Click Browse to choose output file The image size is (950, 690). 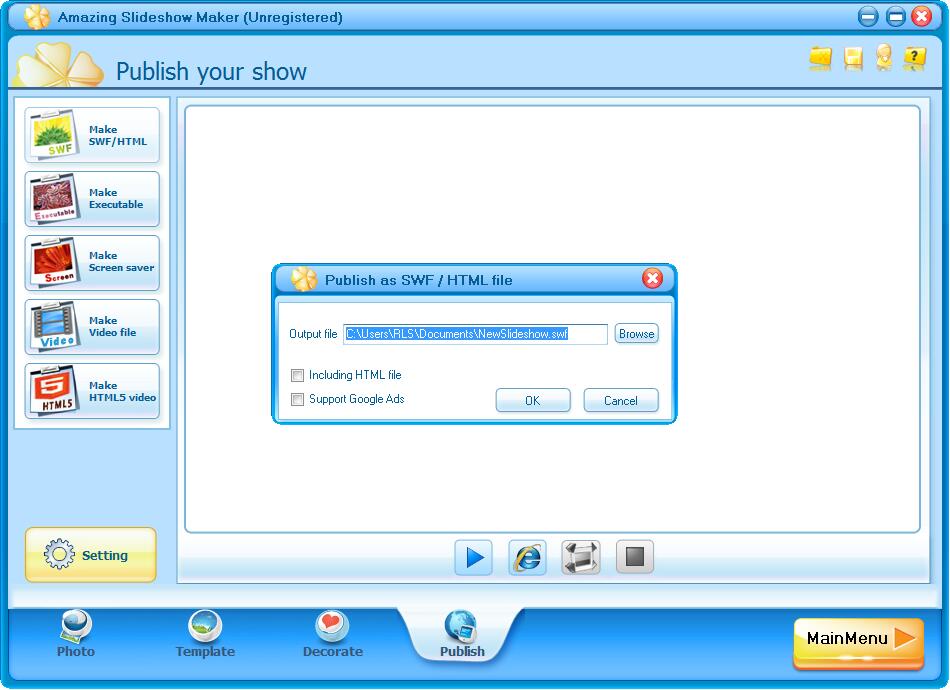636,334
